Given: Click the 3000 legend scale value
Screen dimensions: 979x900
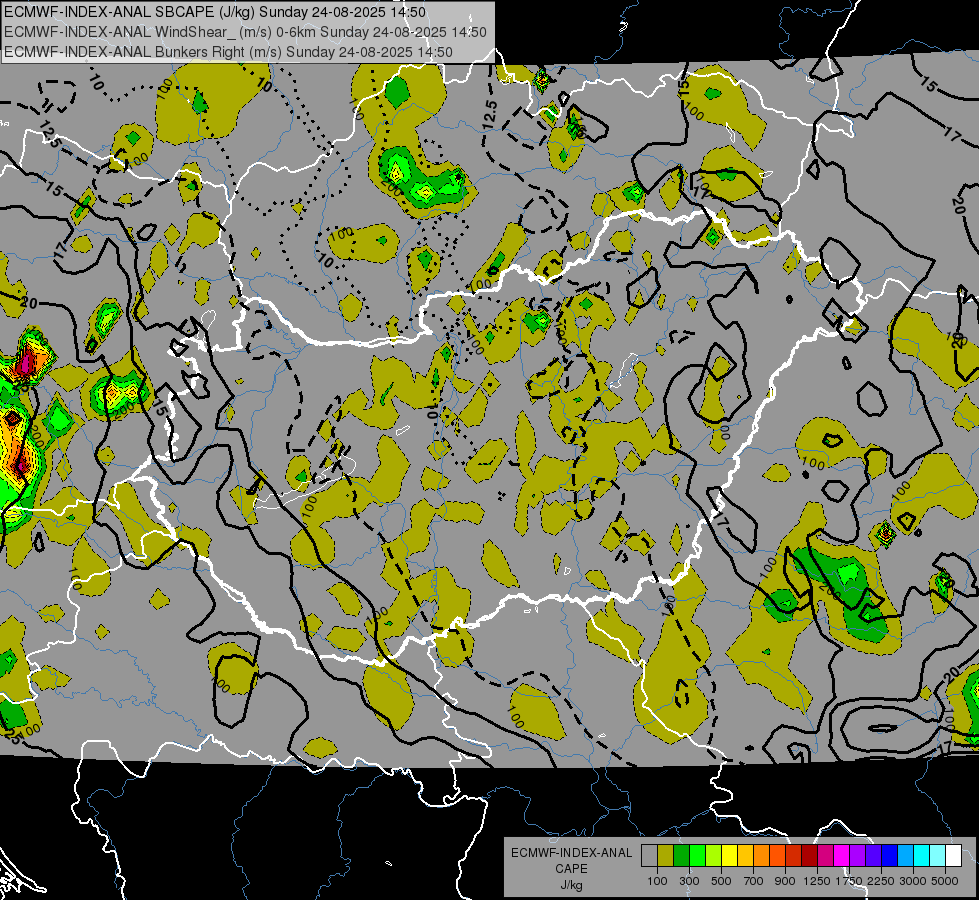Looking at the screenshot, I should click(x=913, y=881).
